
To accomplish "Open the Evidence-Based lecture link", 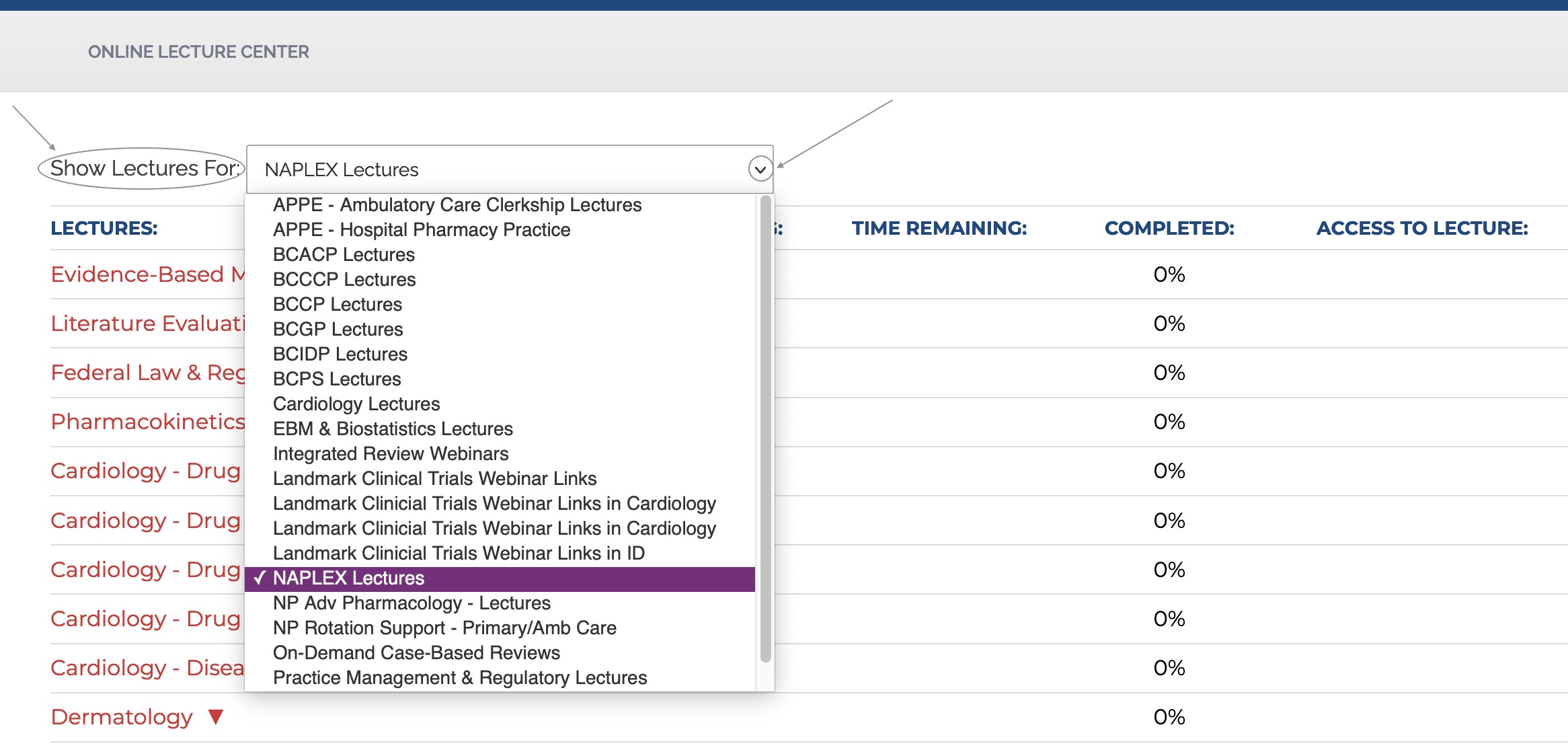I will [x=148, y=274].
